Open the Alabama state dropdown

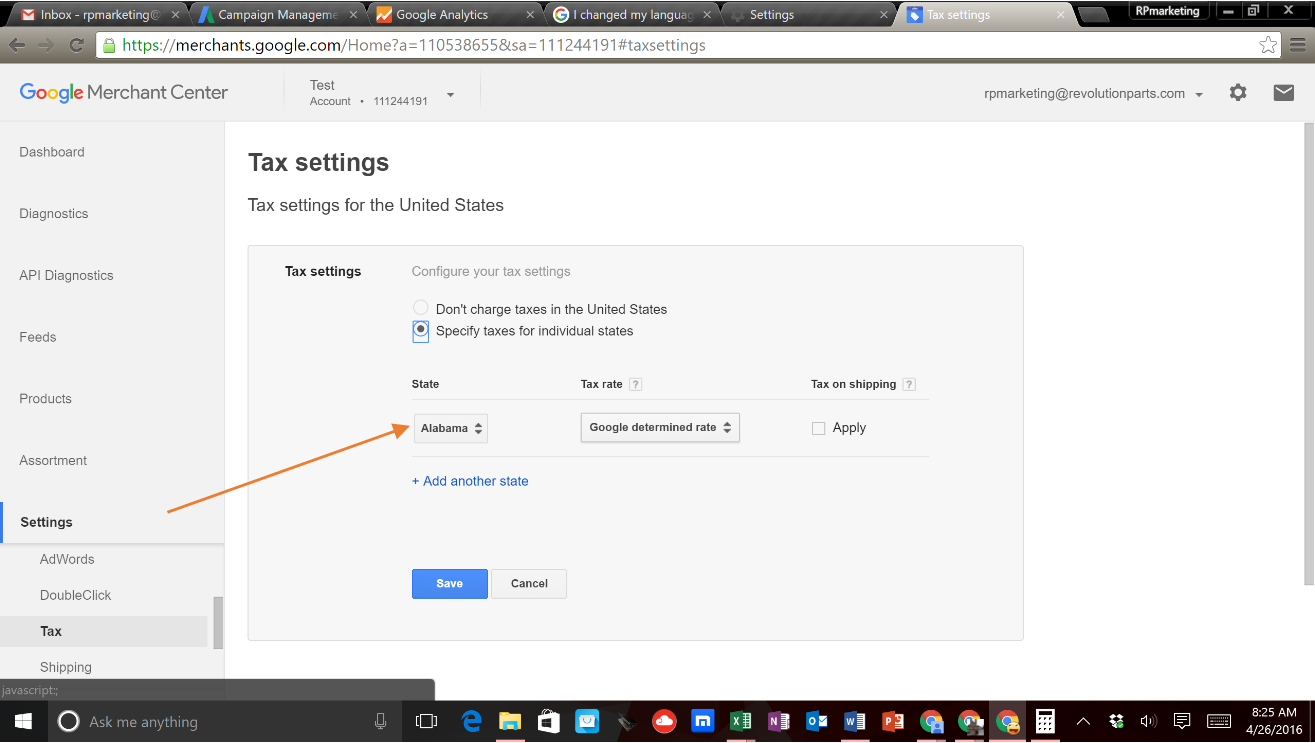pos(450,428)
